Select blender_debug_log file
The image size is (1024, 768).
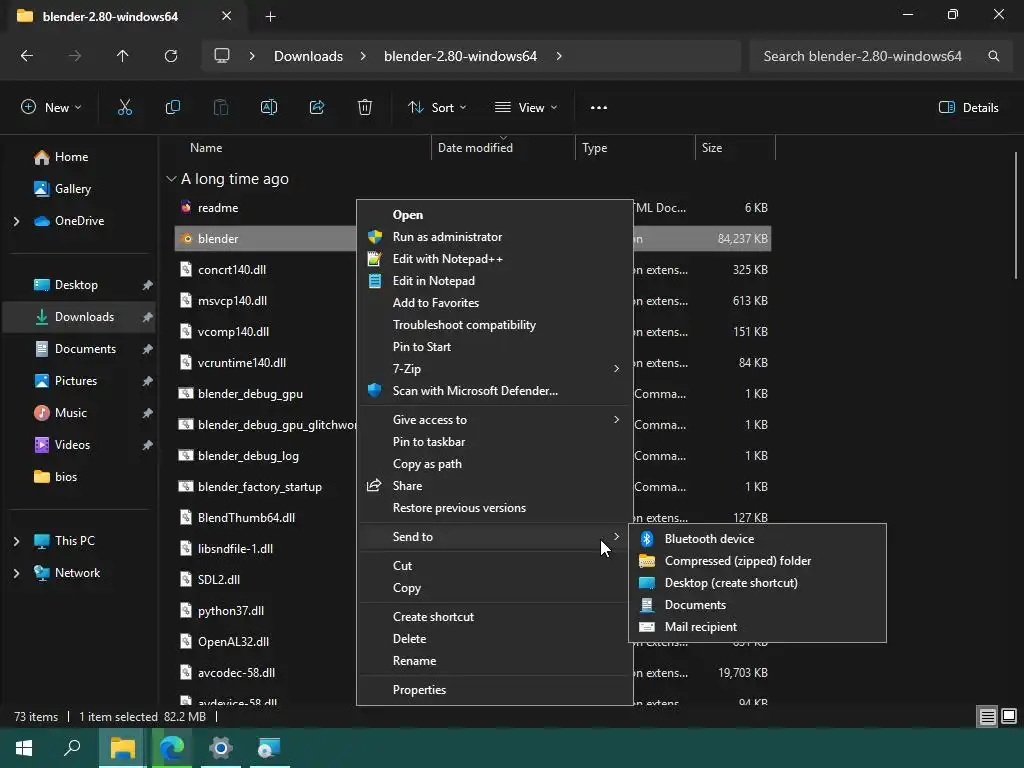[x=248, y=456]
